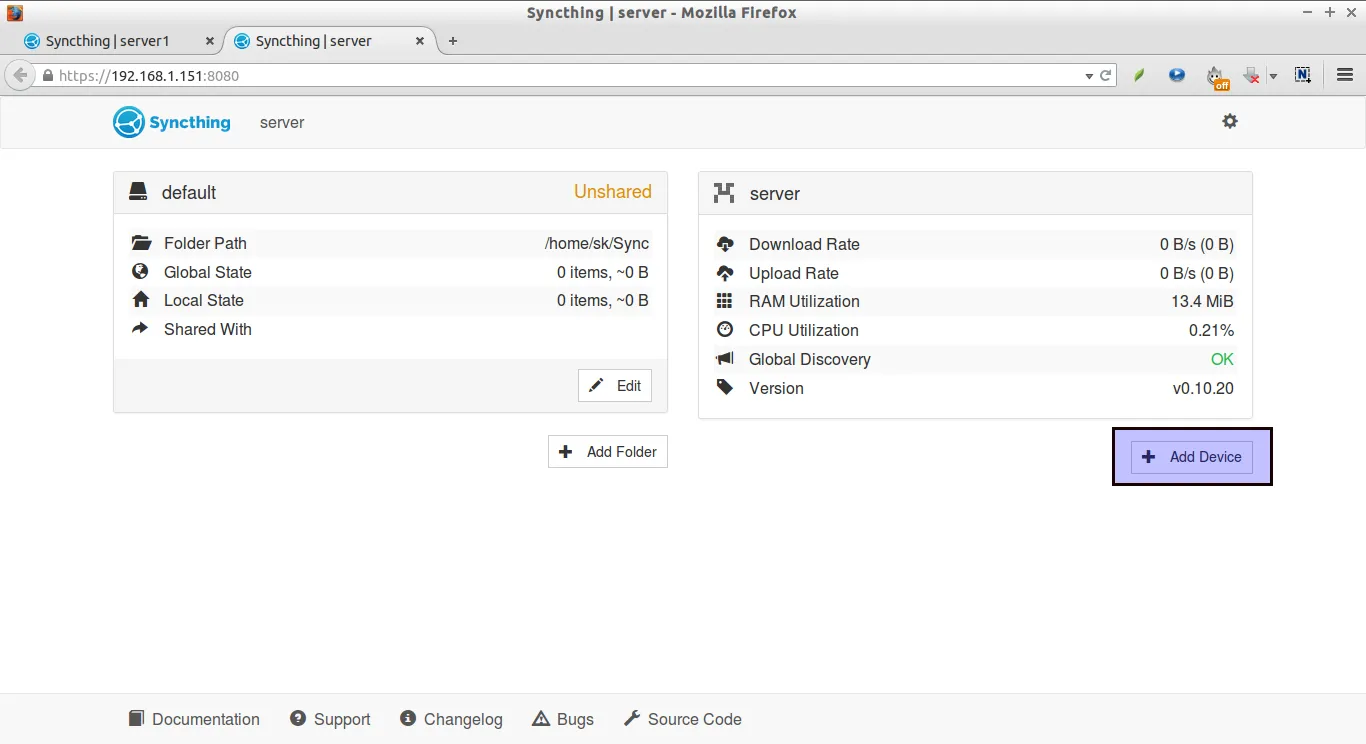Expand the URL bar history dropdown
1366x744 pixels.
1089,76
